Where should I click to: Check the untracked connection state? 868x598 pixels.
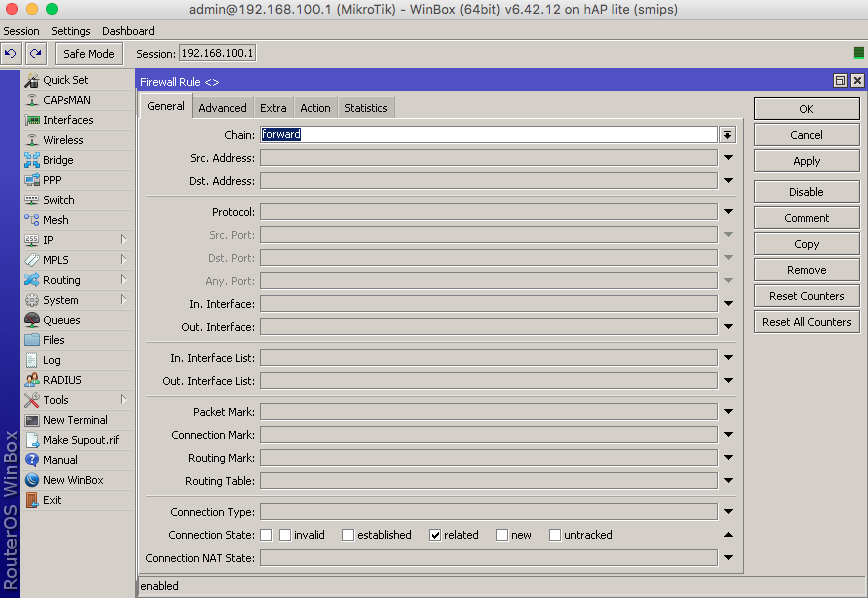555,535
